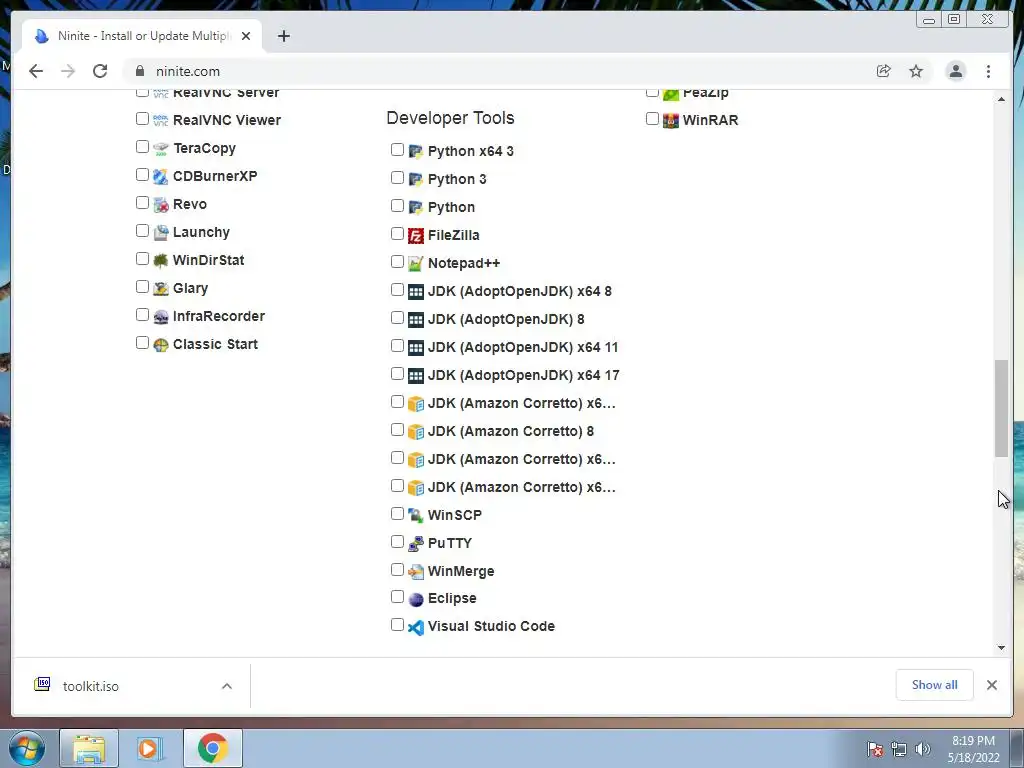This screenshot has height=768, width=1024.
Task: Click the Glary utilities icon
Action: pyautogui.click(x=161, y=289)
